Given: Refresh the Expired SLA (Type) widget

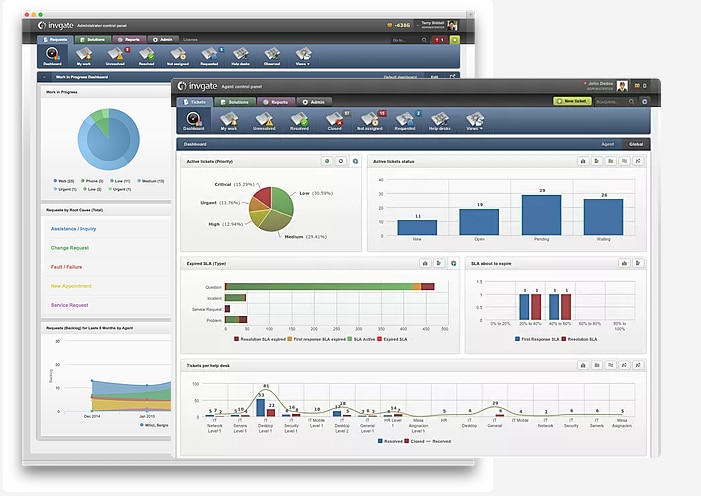Looking at the screenshot, I should tap(453, 263).
